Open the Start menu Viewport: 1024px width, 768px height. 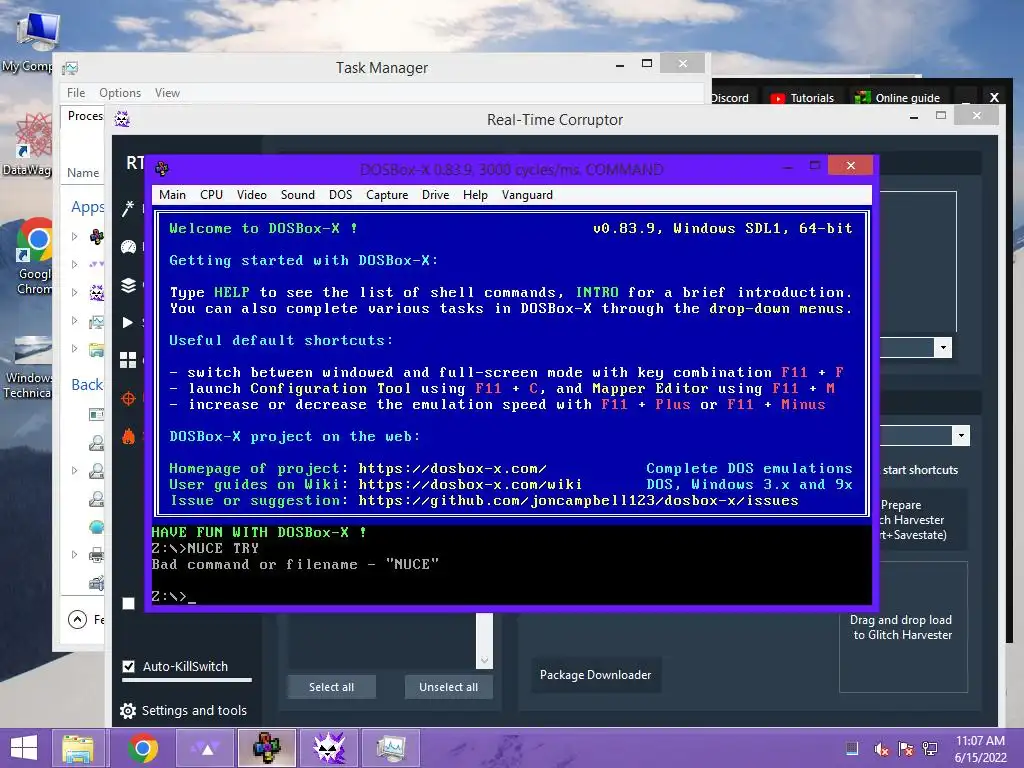coord(24,748)
